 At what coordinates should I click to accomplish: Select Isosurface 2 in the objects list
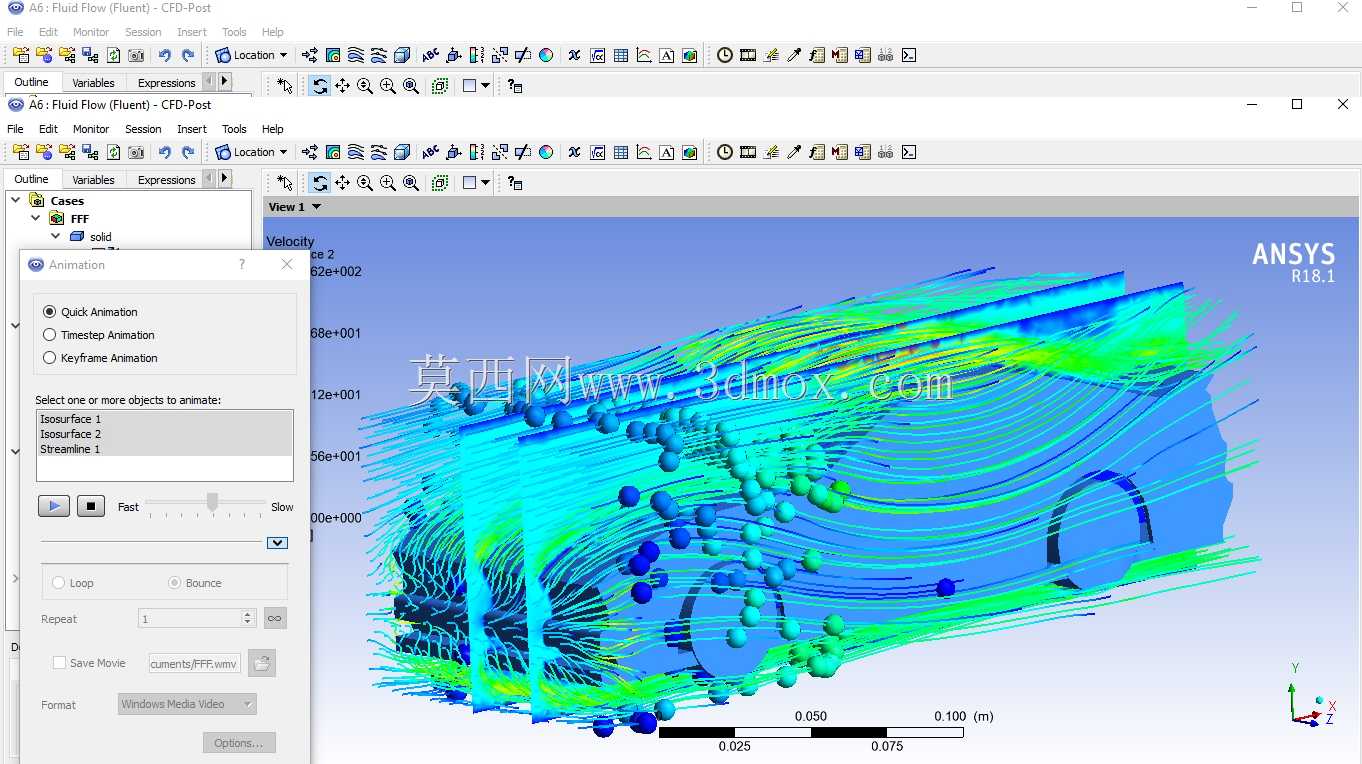click(165, 434)
